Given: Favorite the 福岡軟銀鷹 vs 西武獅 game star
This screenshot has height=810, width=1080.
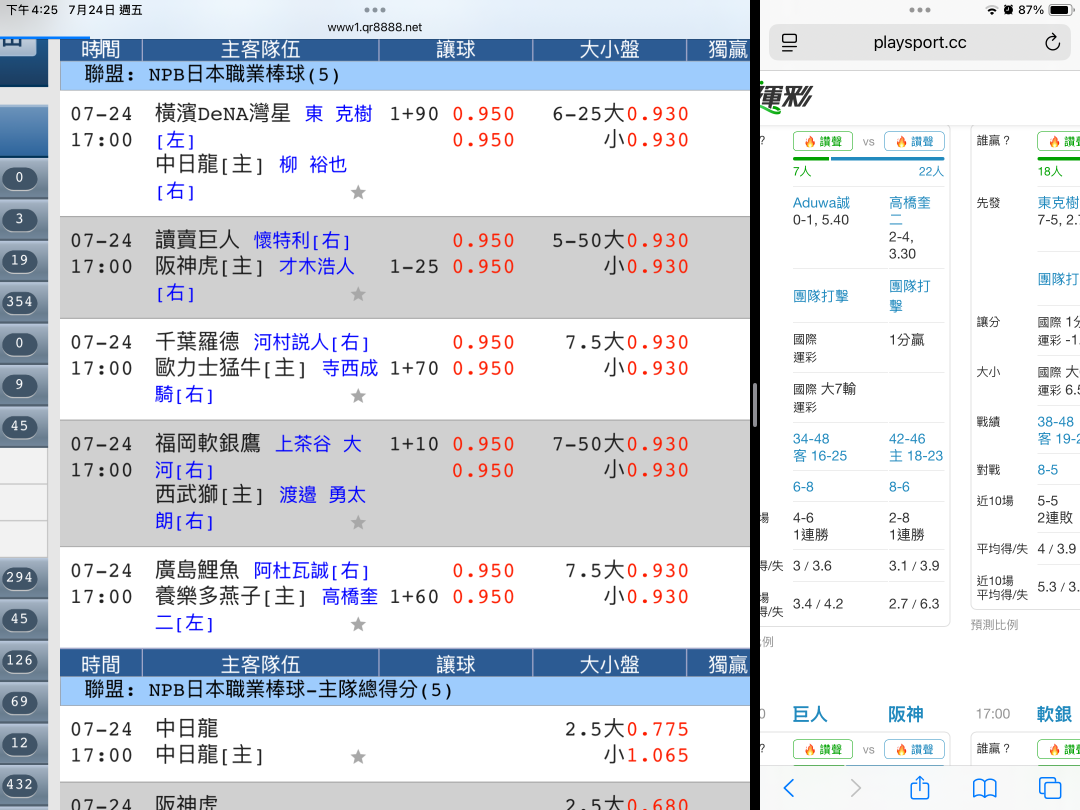Looking at the screenshot, I should (358, 522).
